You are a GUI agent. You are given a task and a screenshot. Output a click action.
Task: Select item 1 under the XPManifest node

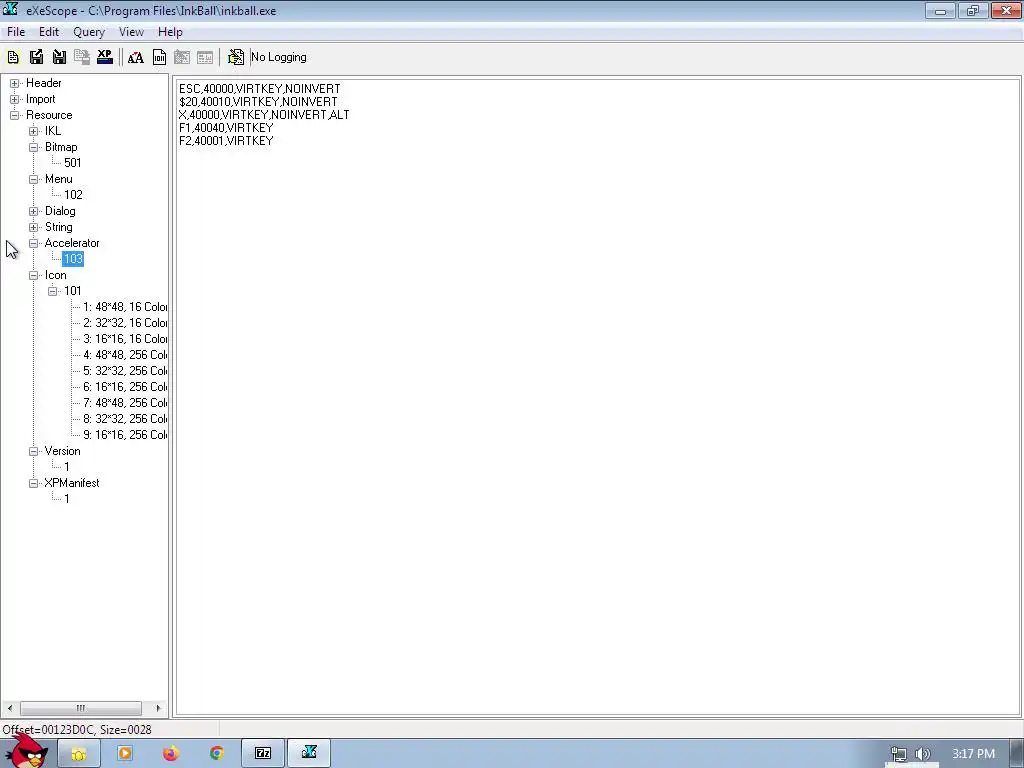tap(67, 499)
